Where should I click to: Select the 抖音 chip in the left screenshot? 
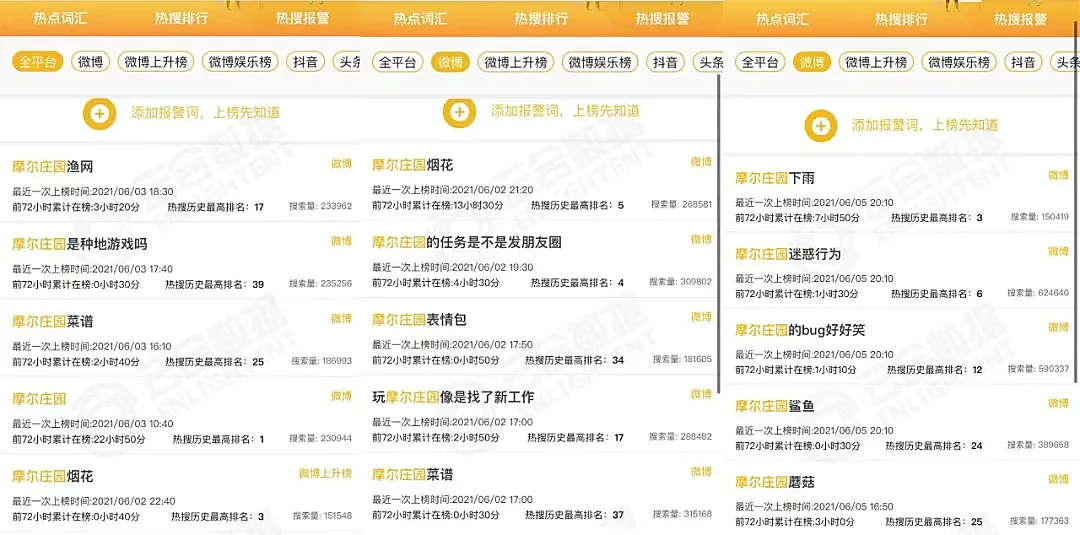point(305,62)
